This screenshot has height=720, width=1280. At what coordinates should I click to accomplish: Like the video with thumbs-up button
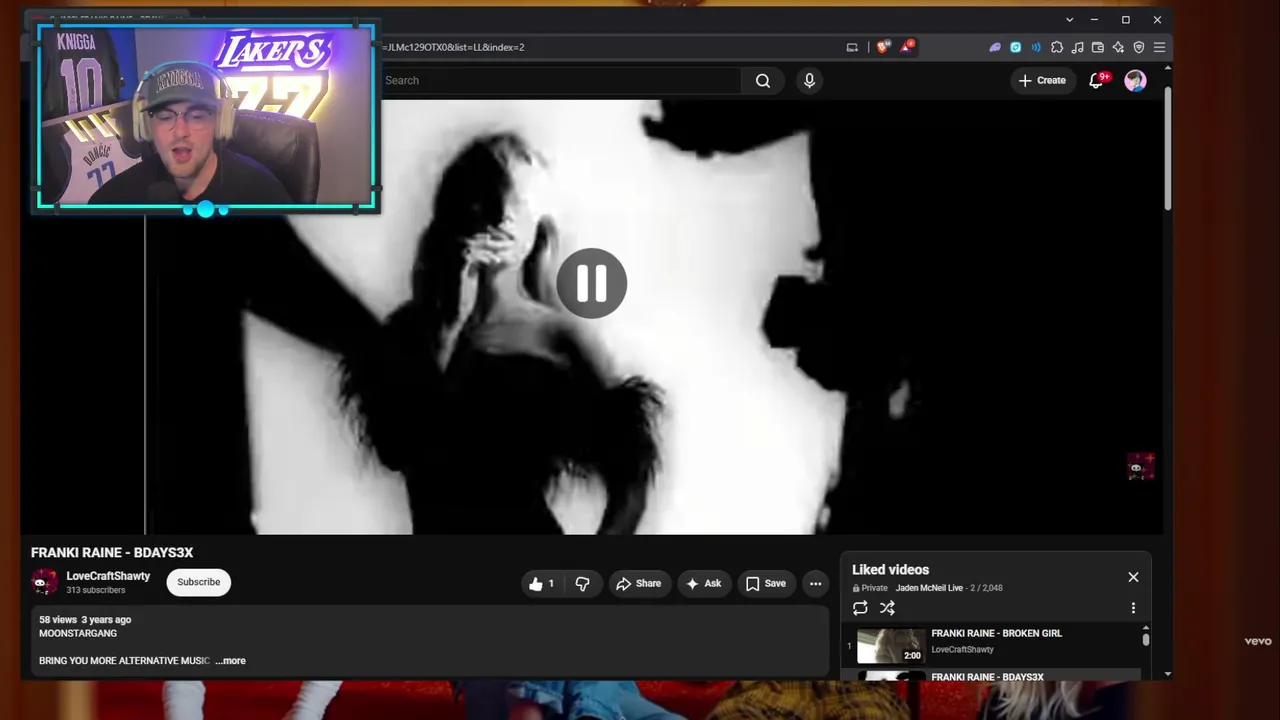(x=541, y=583)
